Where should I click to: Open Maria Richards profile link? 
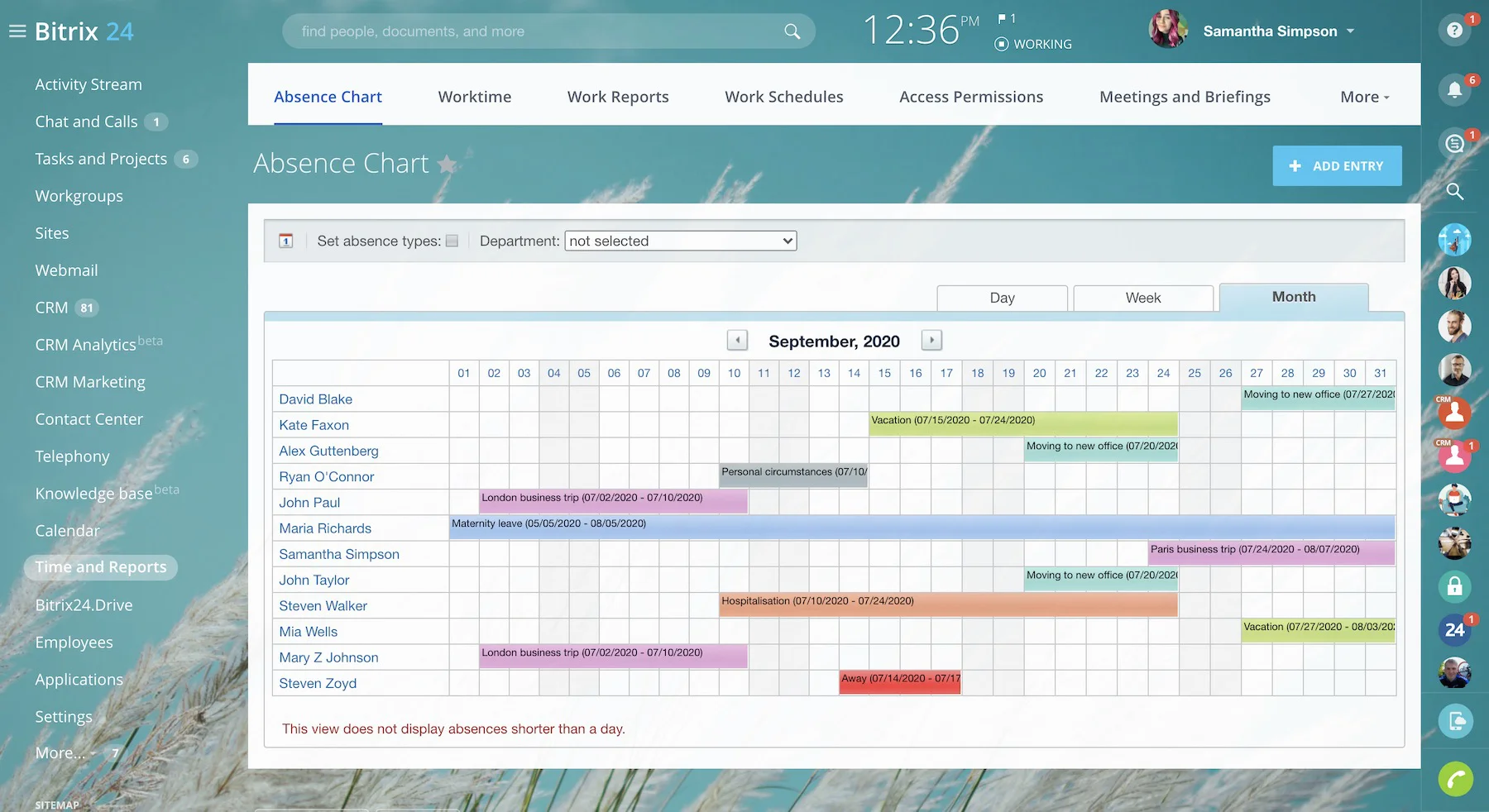tap(325, 528)
